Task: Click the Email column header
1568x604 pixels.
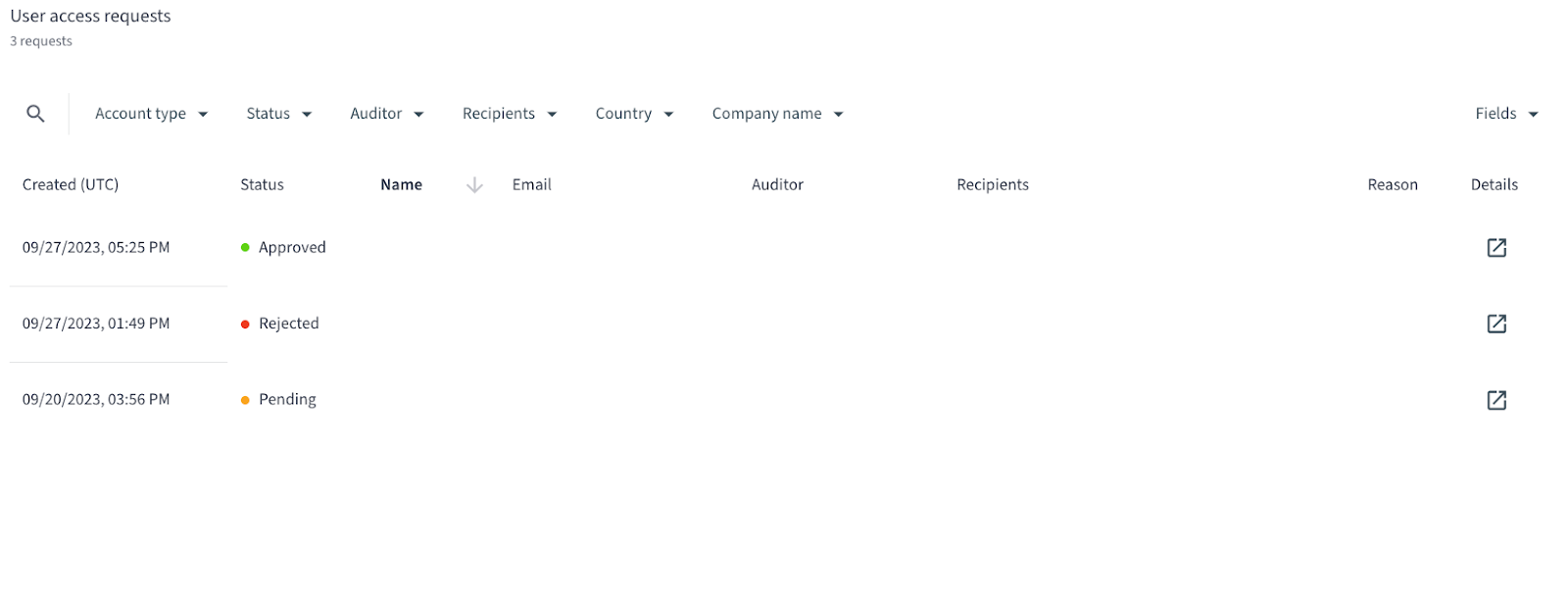Action: pyautogui.click(x=531, y=184)
